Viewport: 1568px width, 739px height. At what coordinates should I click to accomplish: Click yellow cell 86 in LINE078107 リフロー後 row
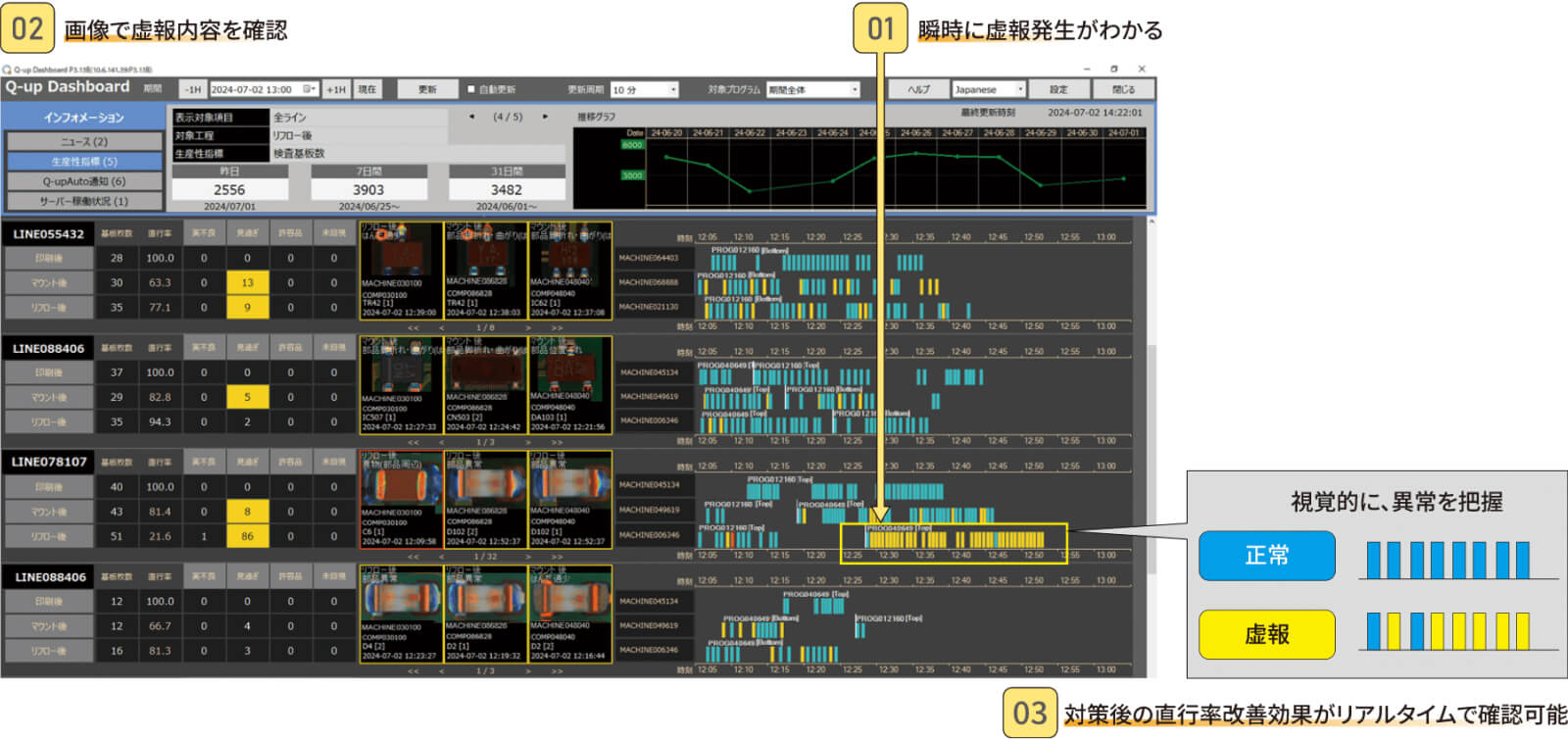(247, 536)
